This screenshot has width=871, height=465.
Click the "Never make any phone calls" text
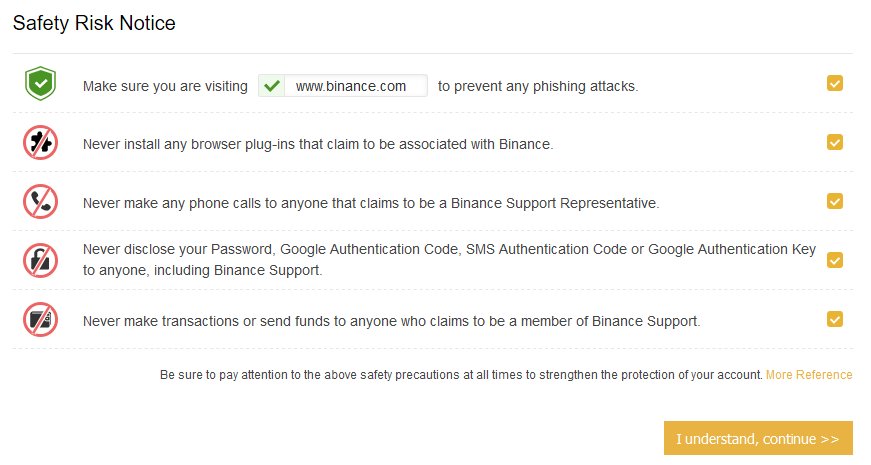(371, 203)
